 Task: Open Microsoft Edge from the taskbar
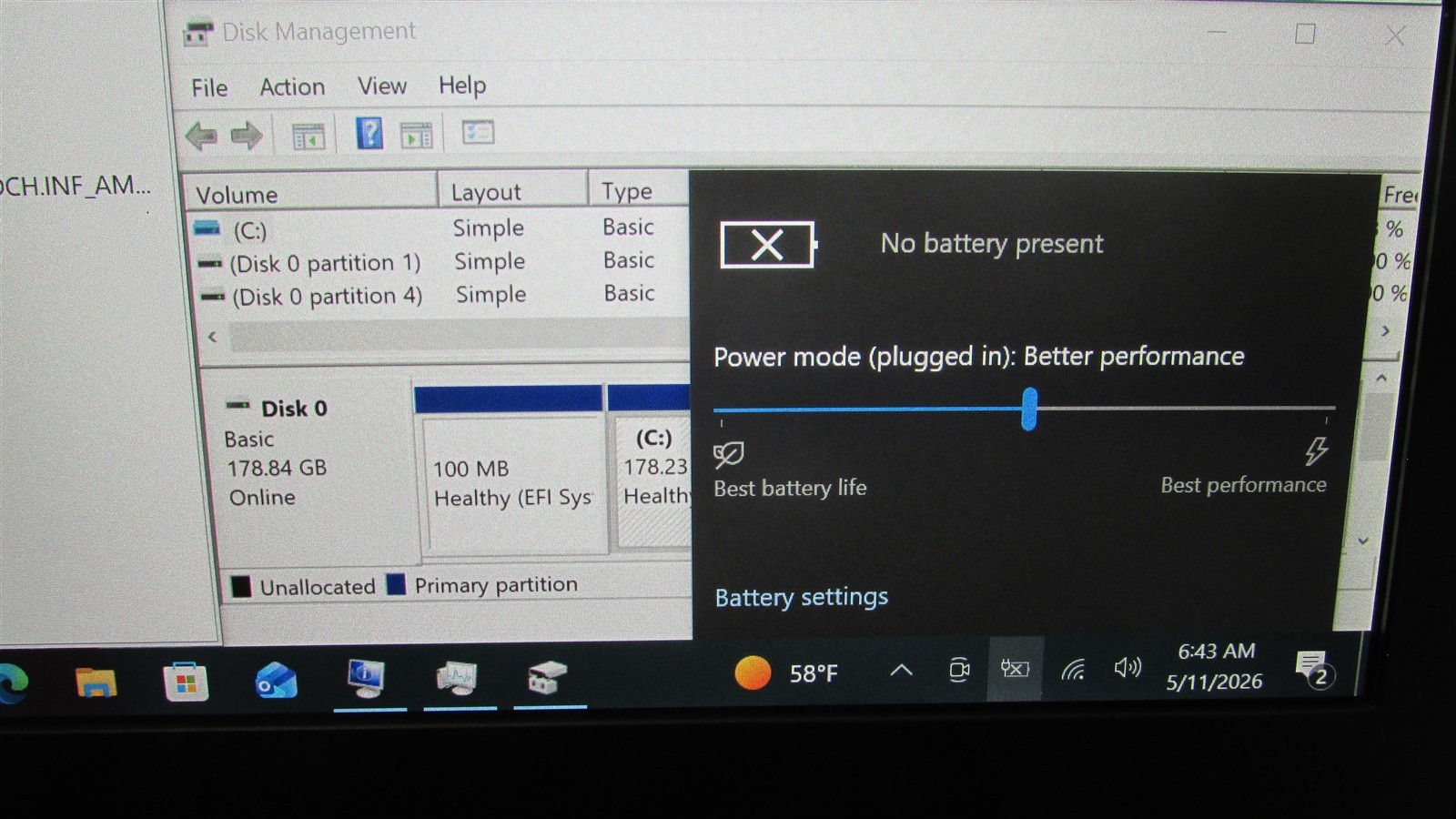point(13,684)
